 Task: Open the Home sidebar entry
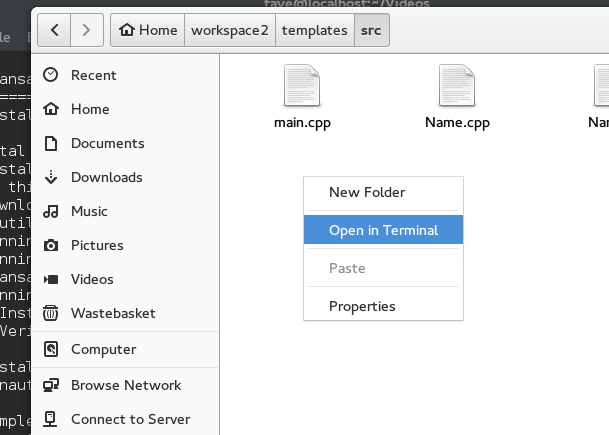[x=125, y=109]
